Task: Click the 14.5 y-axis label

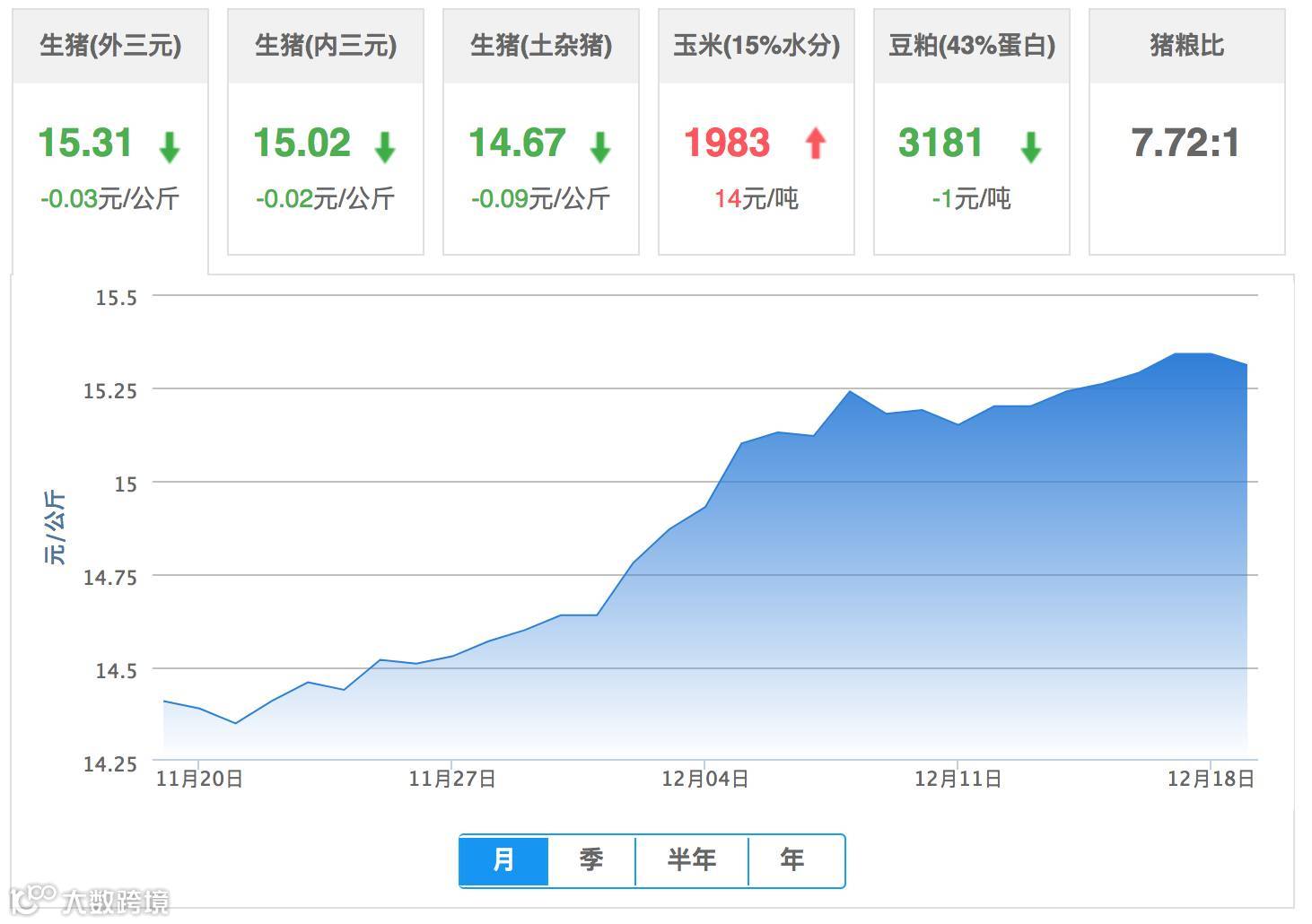Action: [117, 671]
